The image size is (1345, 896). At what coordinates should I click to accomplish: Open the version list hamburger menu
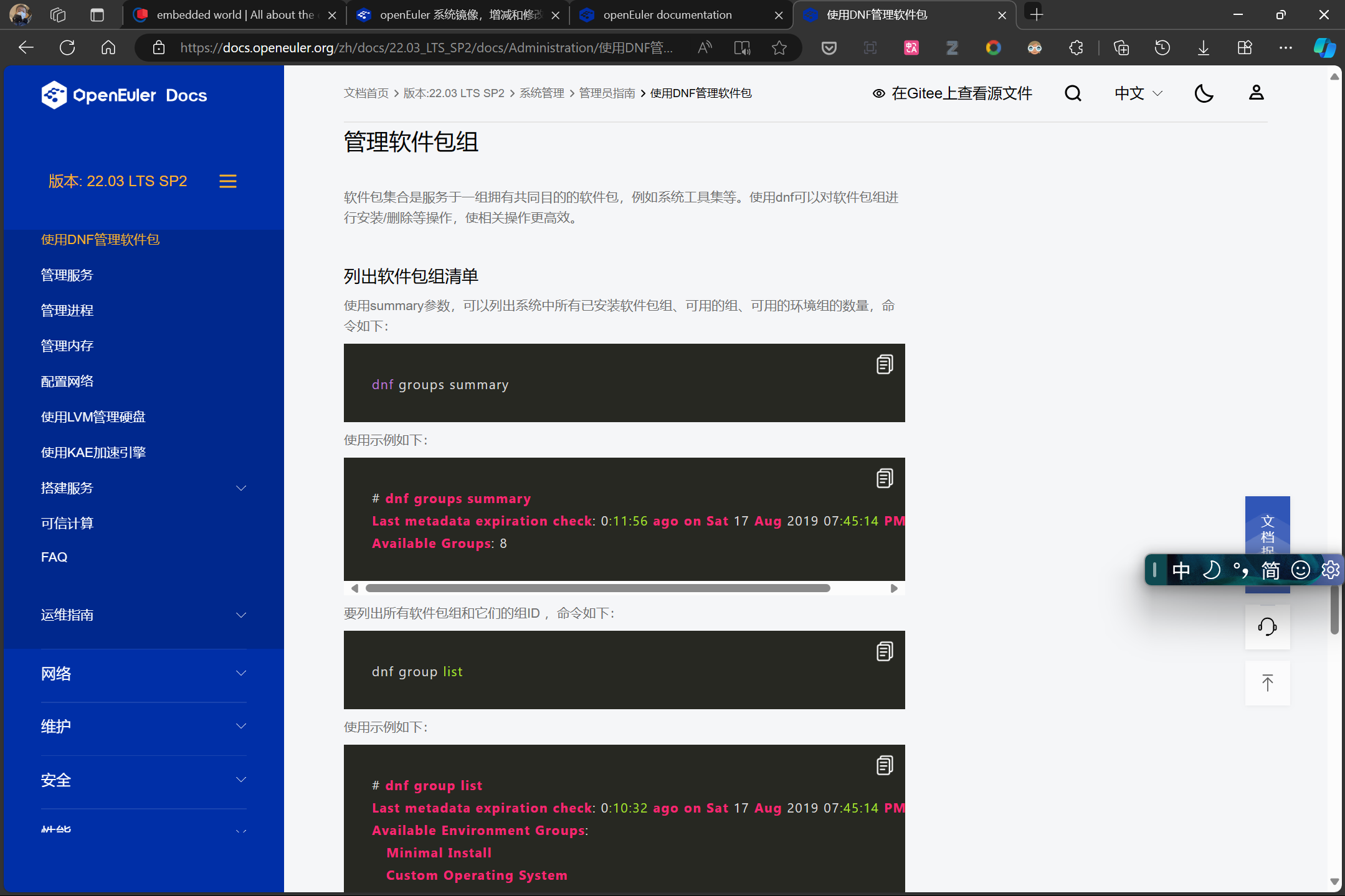[227, 181]
